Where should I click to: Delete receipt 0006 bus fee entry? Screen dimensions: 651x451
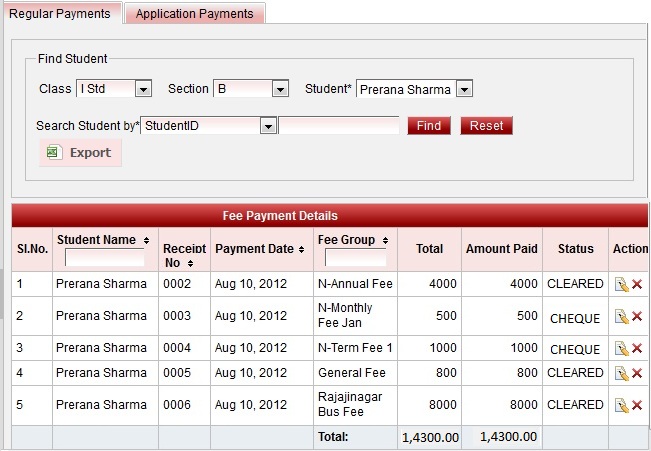pos(636,405)
